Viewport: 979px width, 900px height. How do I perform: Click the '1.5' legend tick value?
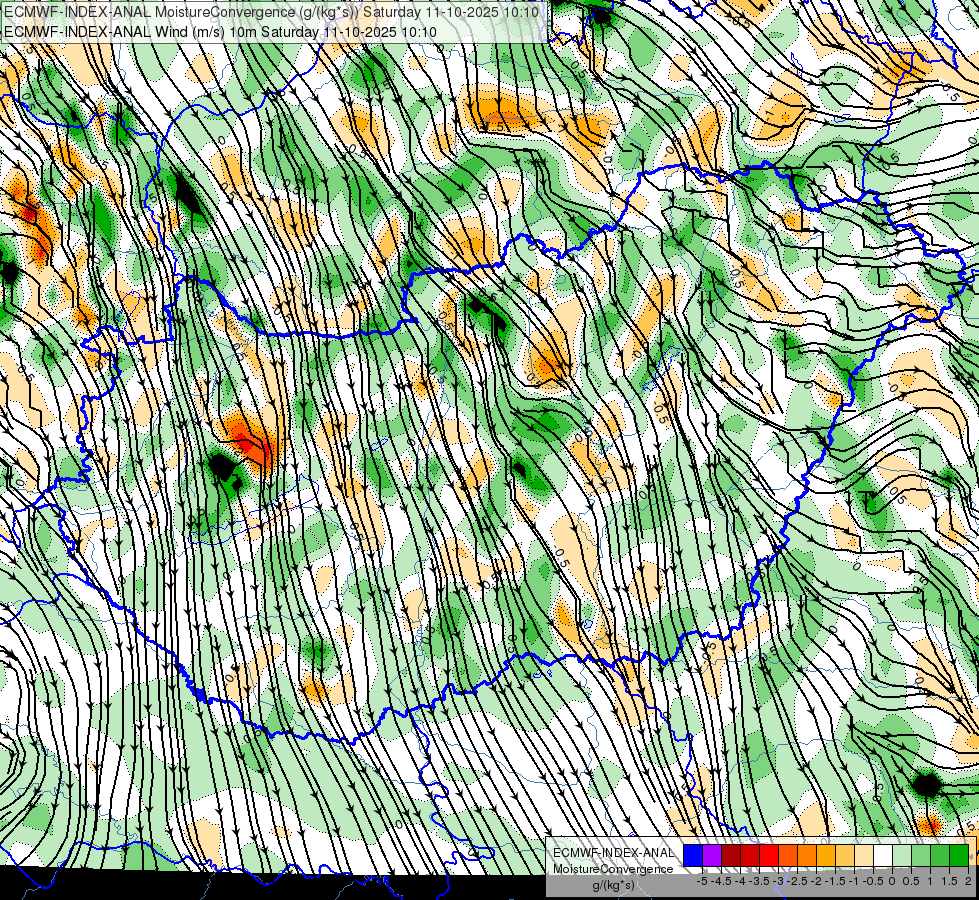[x=950, y=881]
